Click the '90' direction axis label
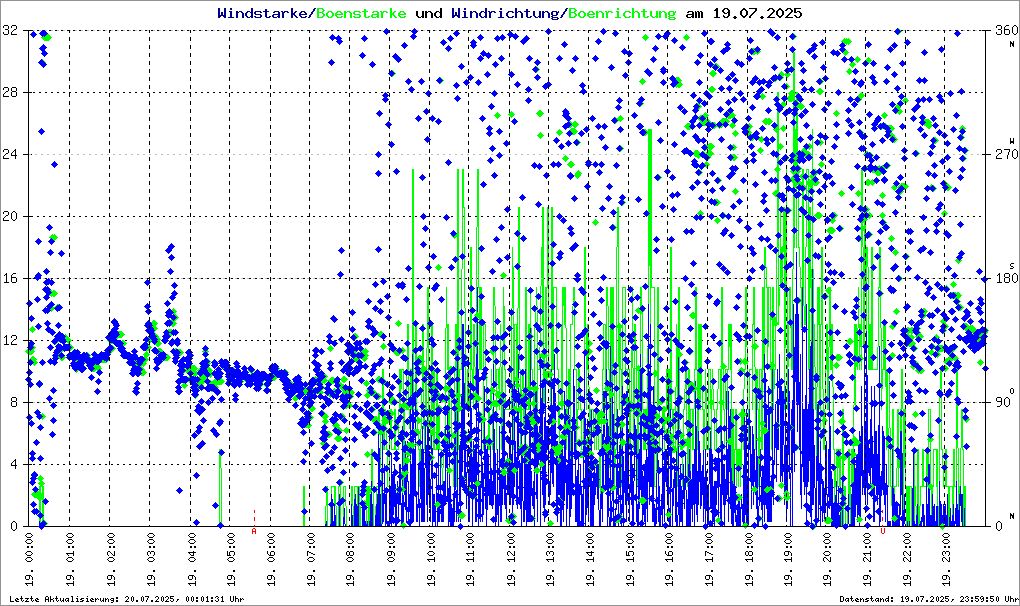 point(1002,402)
